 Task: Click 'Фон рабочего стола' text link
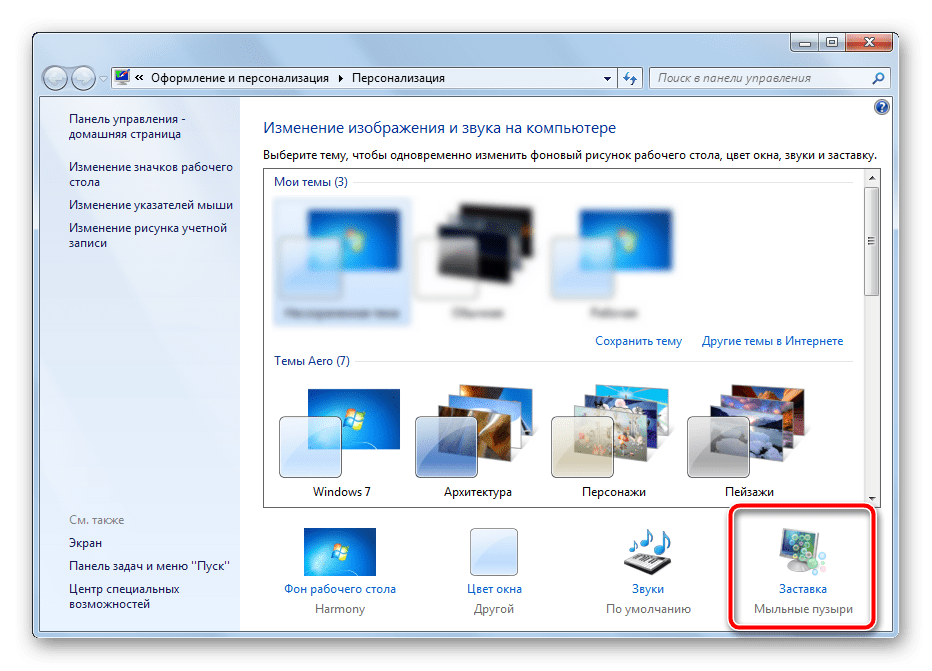point(339,589)
